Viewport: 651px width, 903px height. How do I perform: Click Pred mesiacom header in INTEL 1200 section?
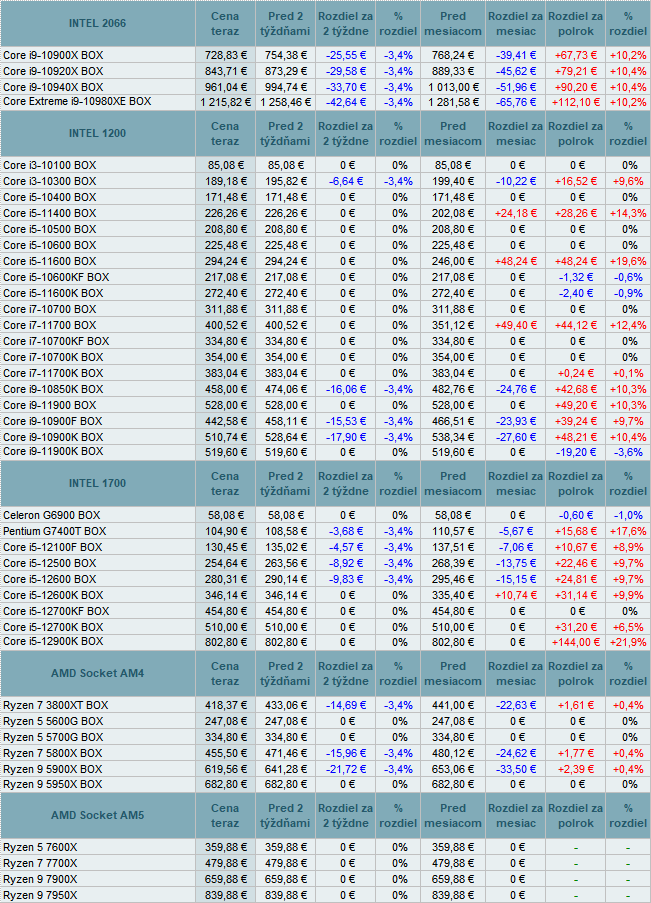tap(453, 134)
